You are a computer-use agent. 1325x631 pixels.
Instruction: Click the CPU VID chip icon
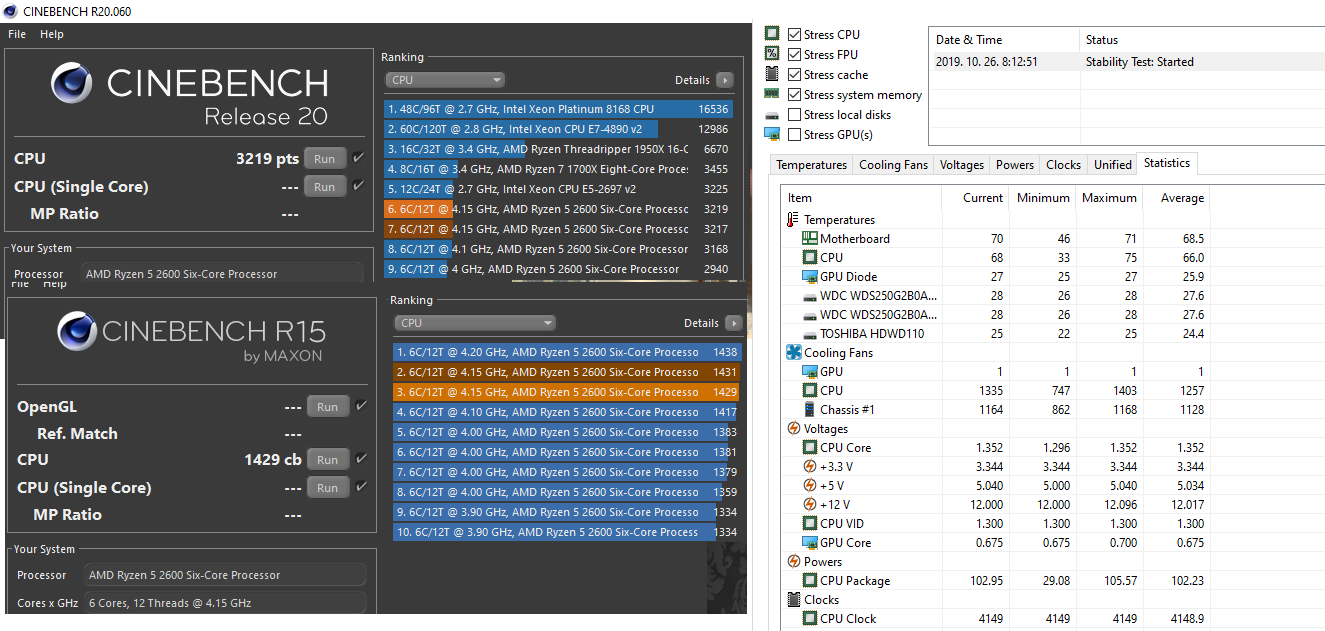(810, 523)
